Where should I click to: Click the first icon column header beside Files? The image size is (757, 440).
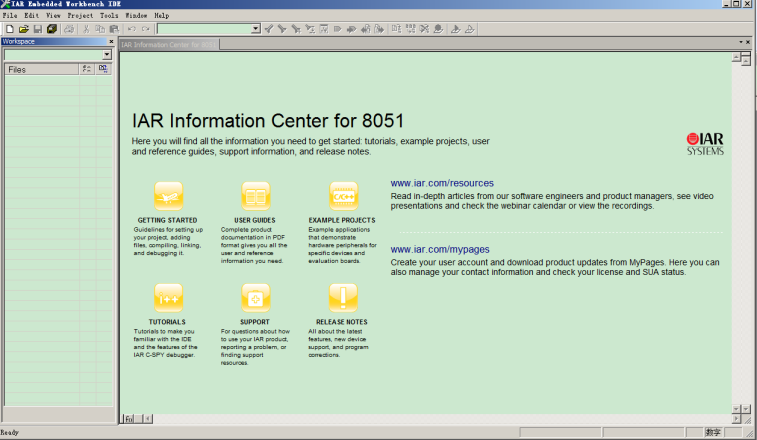pyautogui.click(x=87, y=70)
